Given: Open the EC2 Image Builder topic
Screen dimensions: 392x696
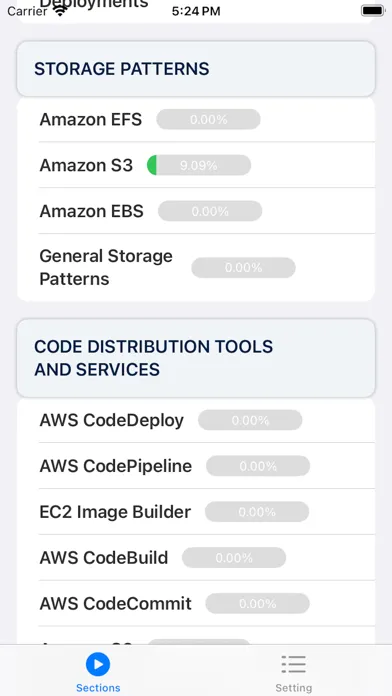Looking at the screenshot, I should tap(196, 512).
